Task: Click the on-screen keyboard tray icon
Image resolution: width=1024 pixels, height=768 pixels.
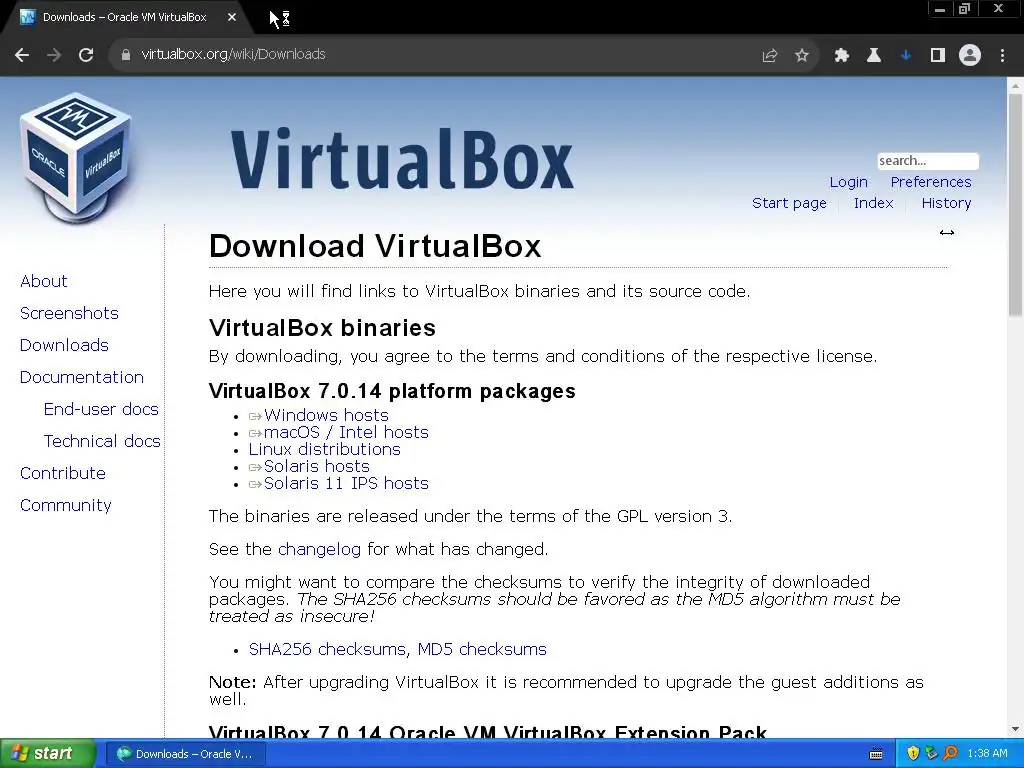Action: (876, 754)
